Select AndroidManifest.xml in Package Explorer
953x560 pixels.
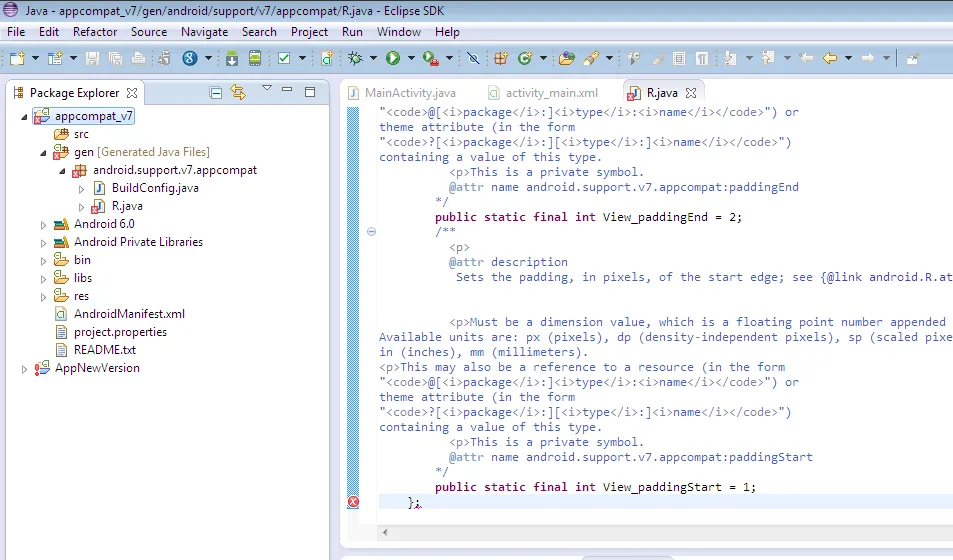[x=129, y=314]
